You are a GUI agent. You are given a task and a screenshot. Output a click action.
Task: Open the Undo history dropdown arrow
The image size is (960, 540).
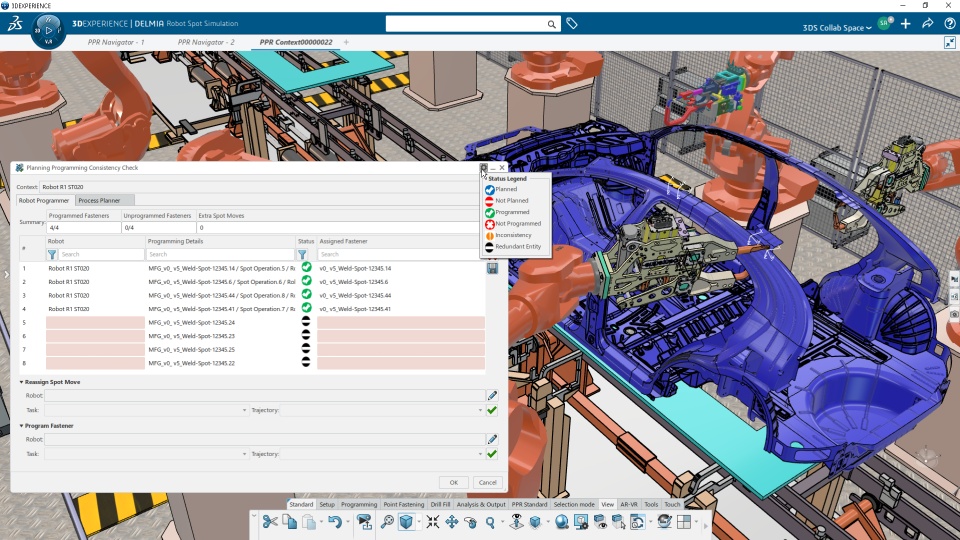point(347,522)
